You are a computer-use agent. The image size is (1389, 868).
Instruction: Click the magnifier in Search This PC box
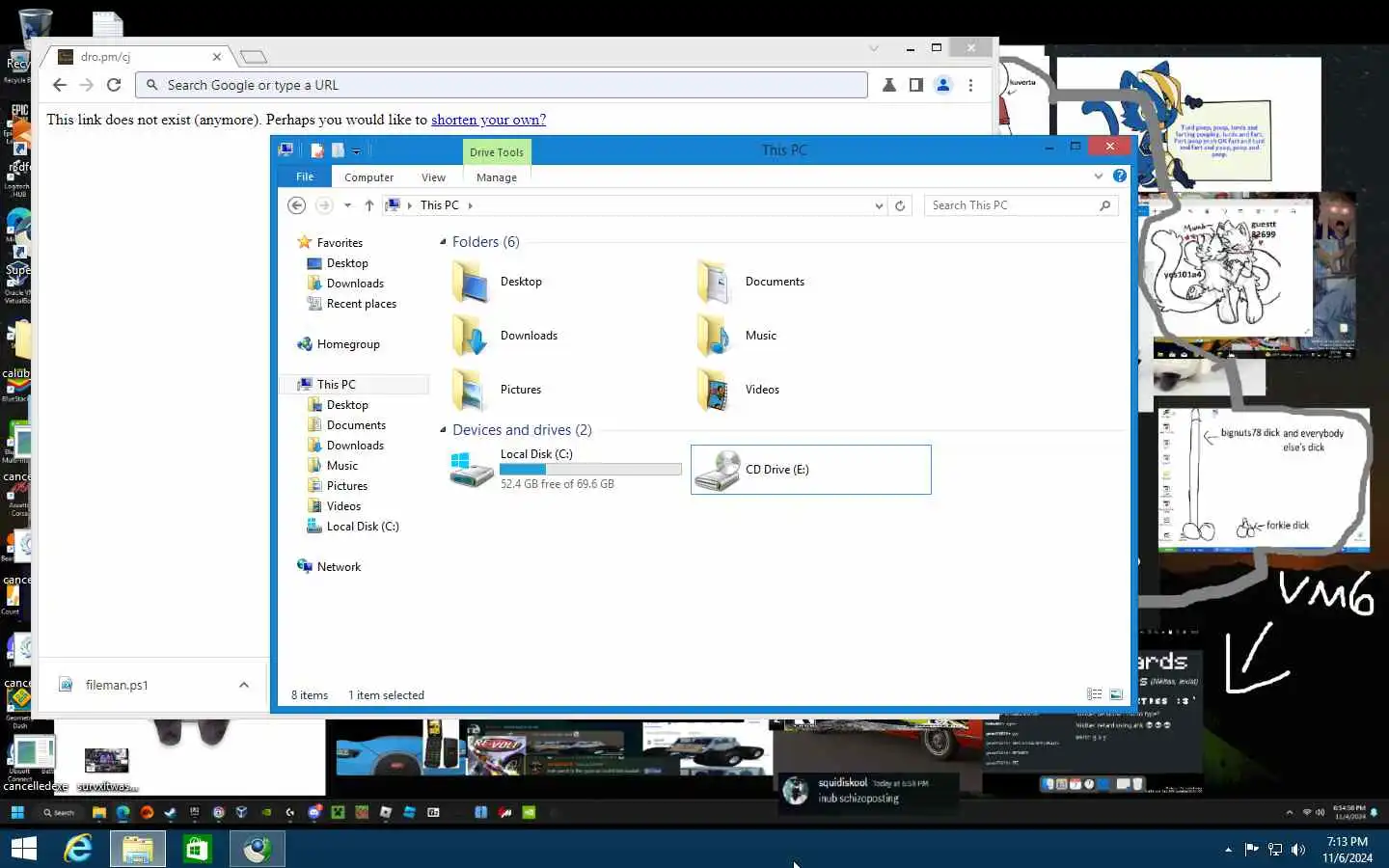point(1104,205)
